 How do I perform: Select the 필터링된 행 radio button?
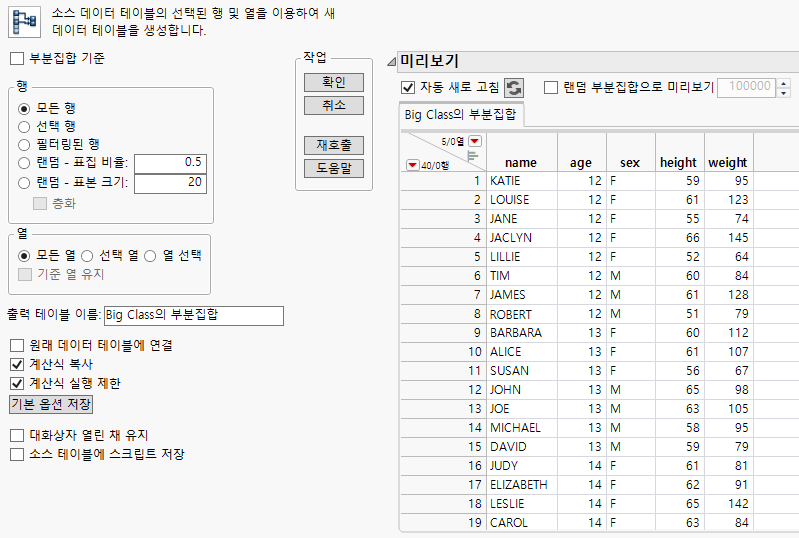(x=24, y=145)
